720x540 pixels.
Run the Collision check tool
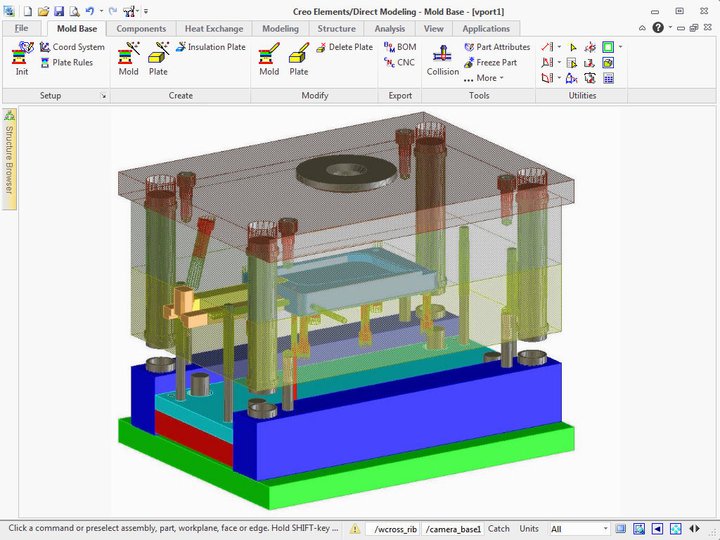443,60
